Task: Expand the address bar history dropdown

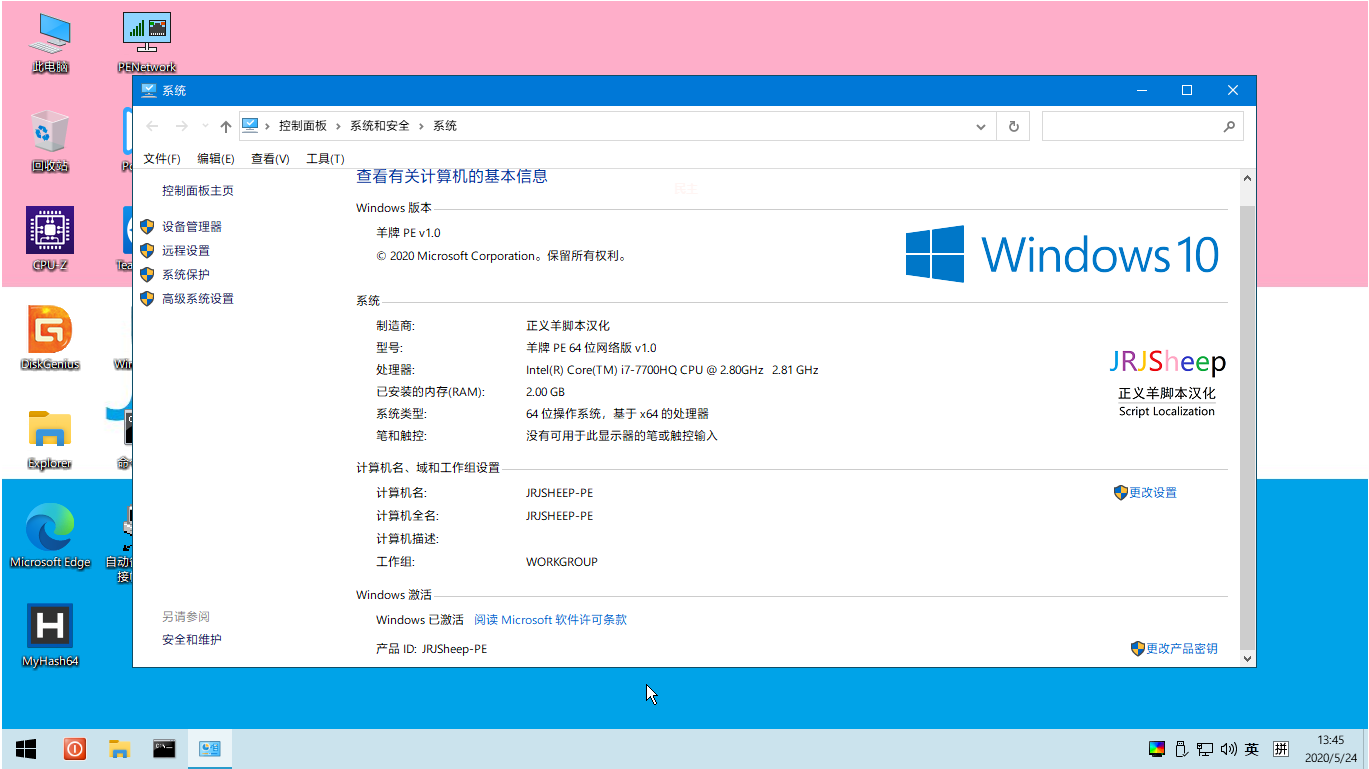Action: (x=981, y=127)
